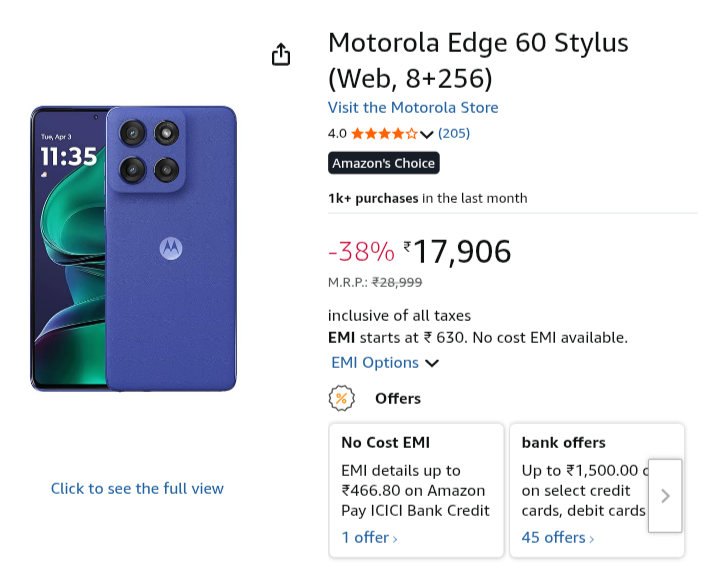This screenshot has width=720, height=571.
Task: Click to see the full view link
Action: [x=137, y=488]
